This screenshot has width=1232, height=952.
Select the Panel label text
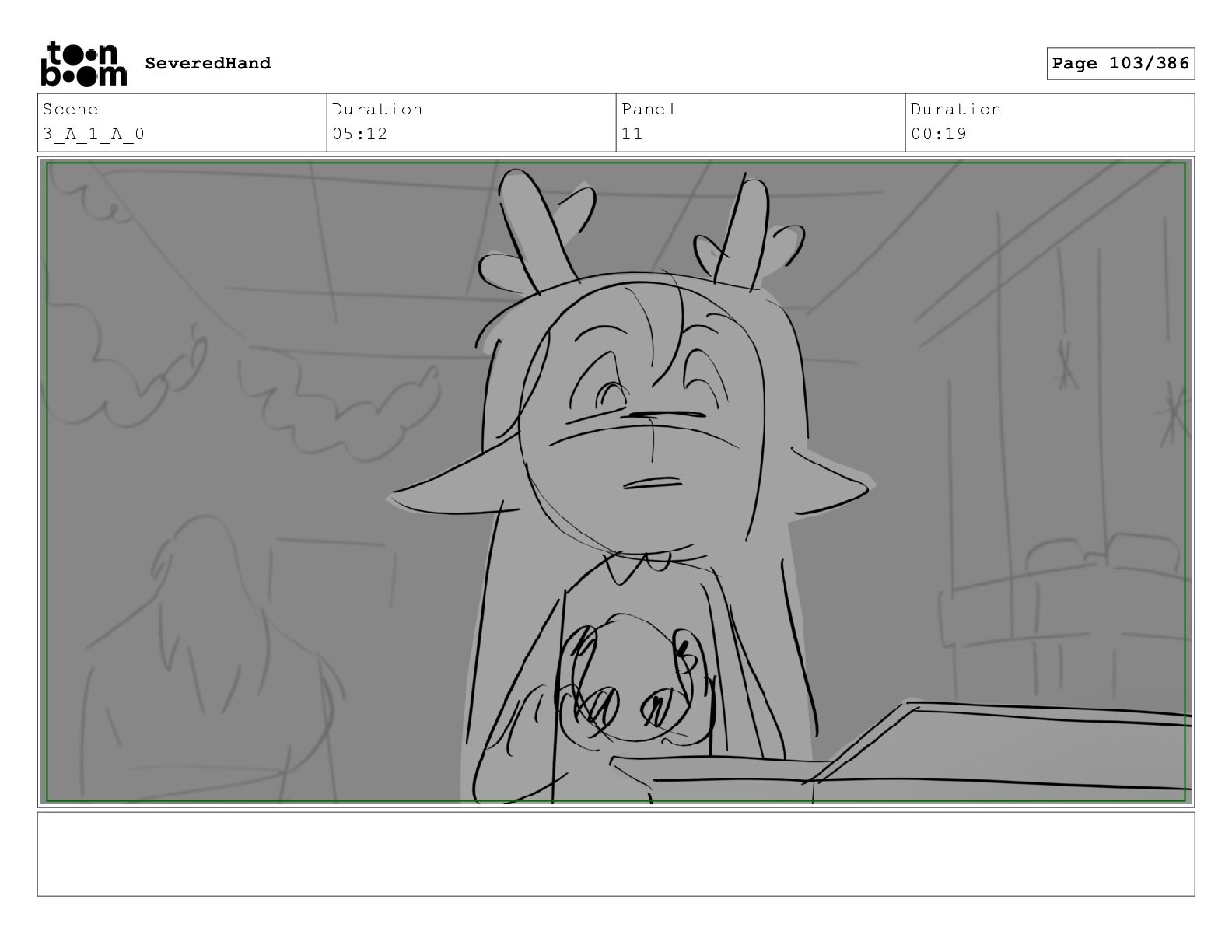click(x=649, y=109)
